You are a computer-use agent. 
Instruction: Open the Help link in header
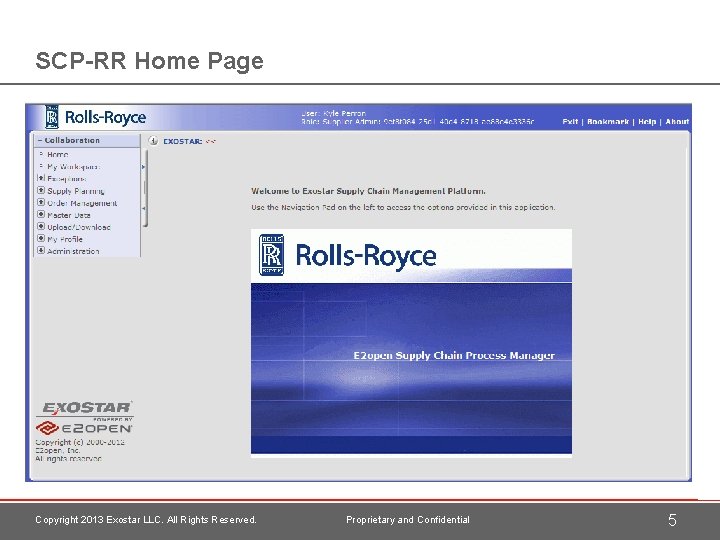coord(647,121)
